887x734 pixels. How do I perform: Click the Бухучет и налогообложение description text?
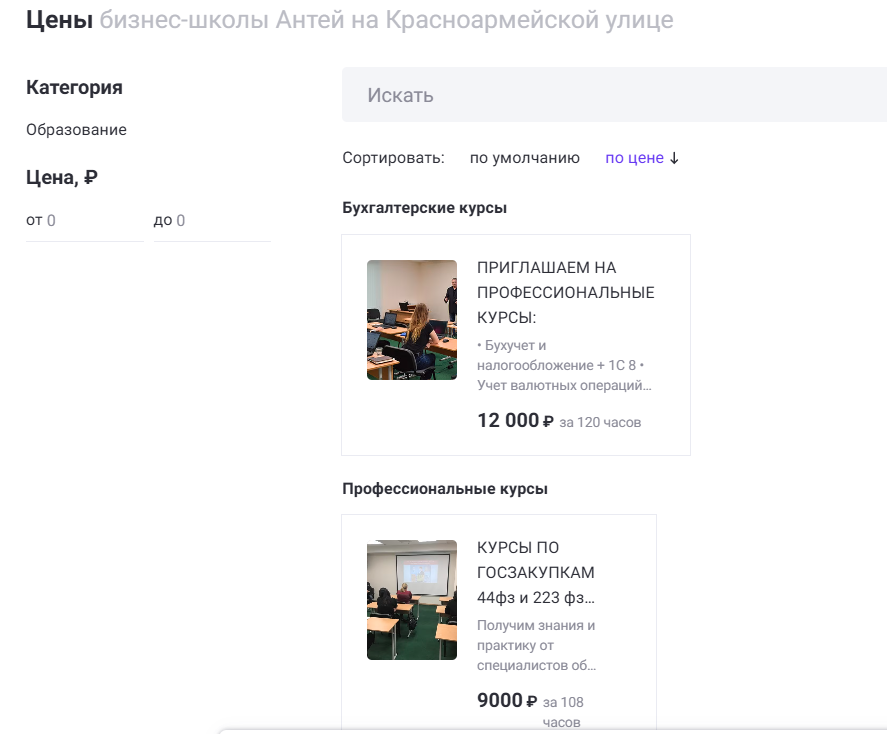click(565, 365)
